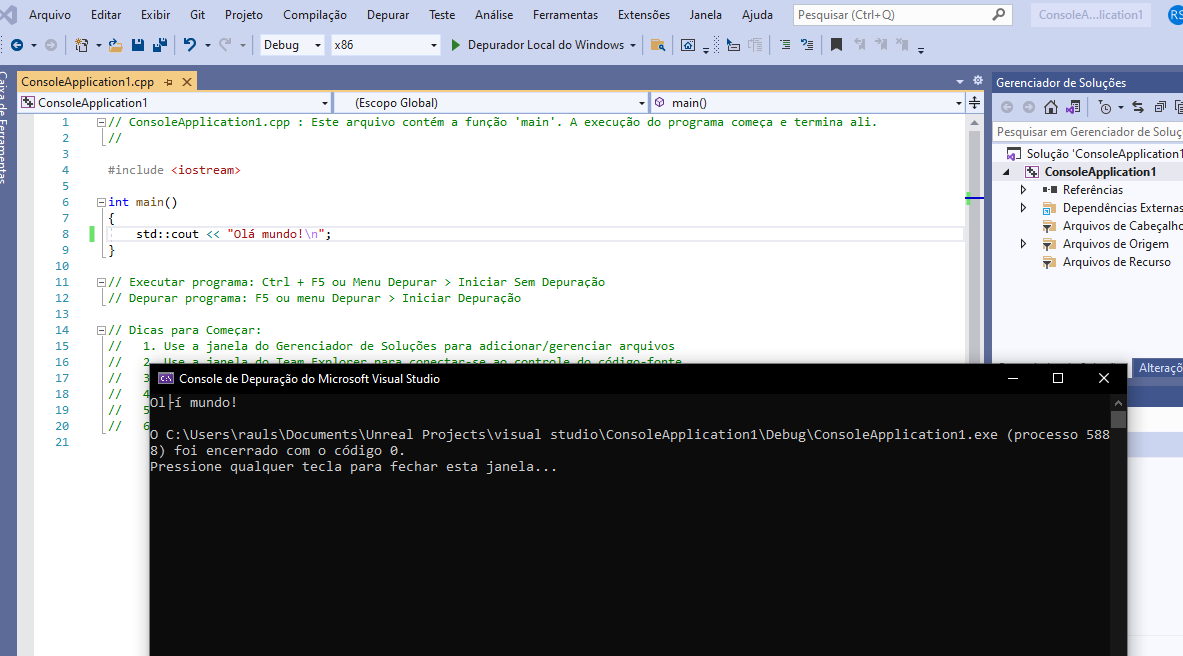Click the Solution Explorer home icon

click(x=1050, y=107)
